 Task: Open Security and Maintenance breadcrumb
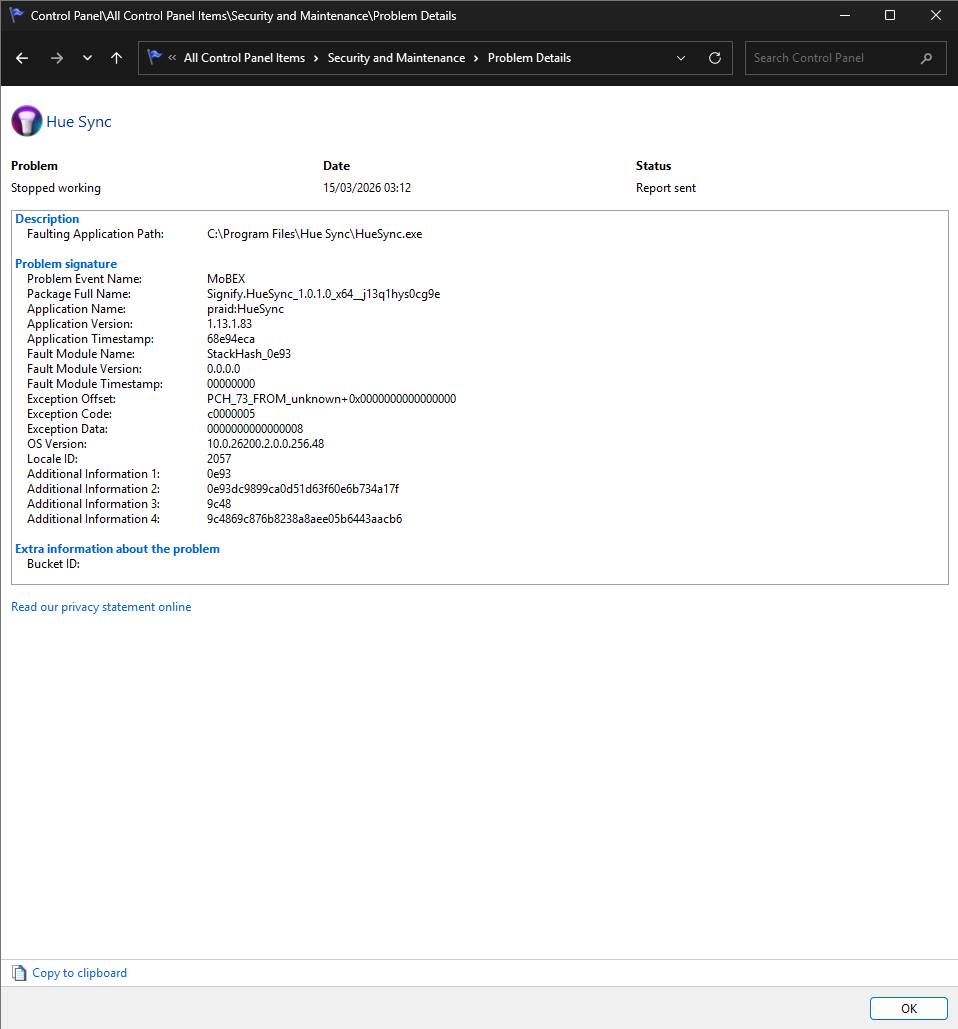(x=396, y=58)
